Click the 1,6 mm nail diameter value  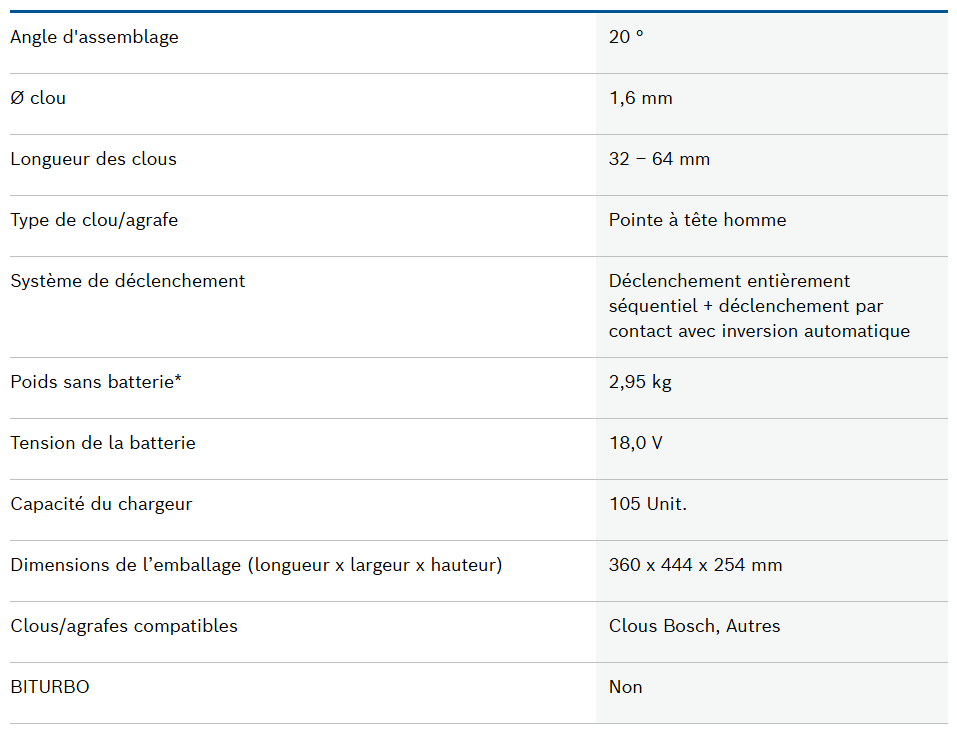640,99
